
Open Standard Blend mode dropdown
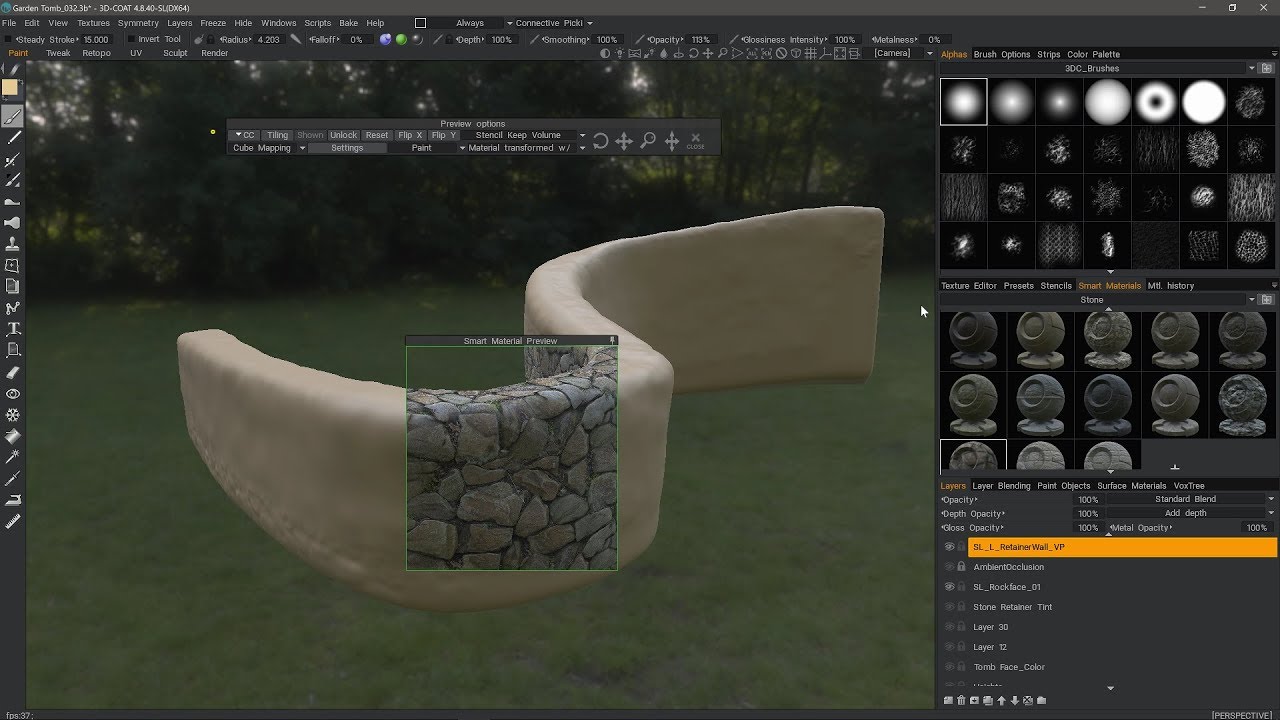1191,499
